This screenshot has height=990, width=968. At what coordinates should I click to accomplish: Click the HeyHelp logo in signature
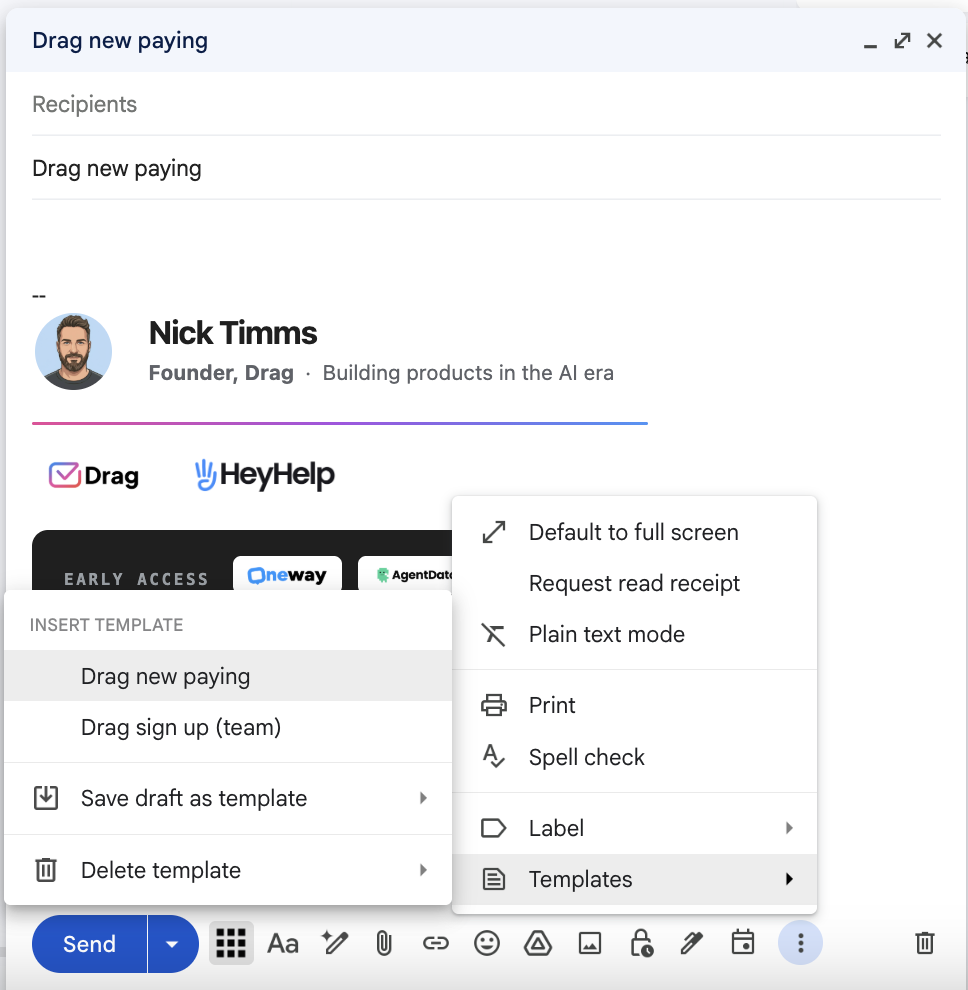tap(265, 475)
